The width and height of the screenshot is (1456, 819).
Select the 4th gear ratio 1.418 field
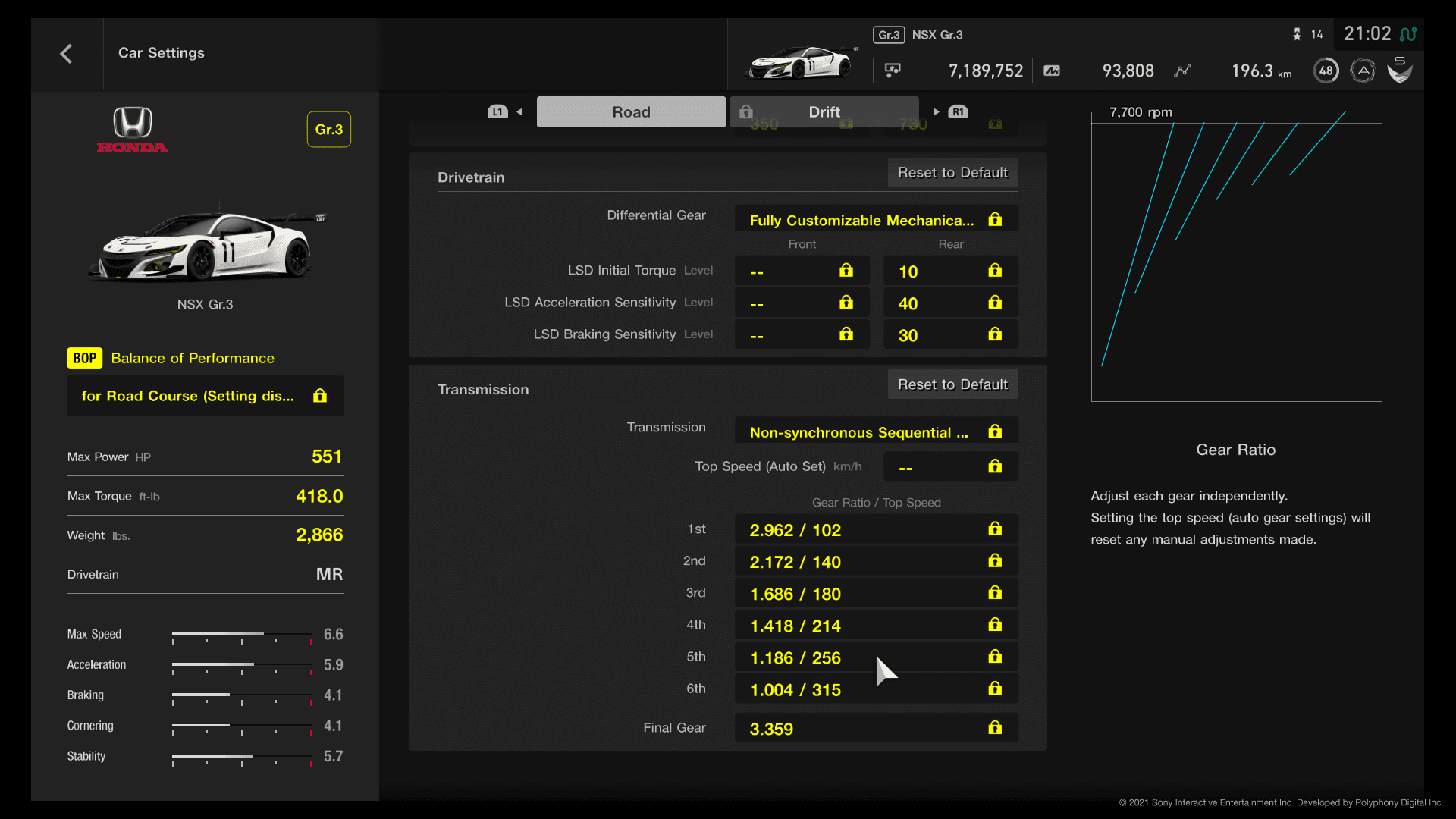pos(877,625)
